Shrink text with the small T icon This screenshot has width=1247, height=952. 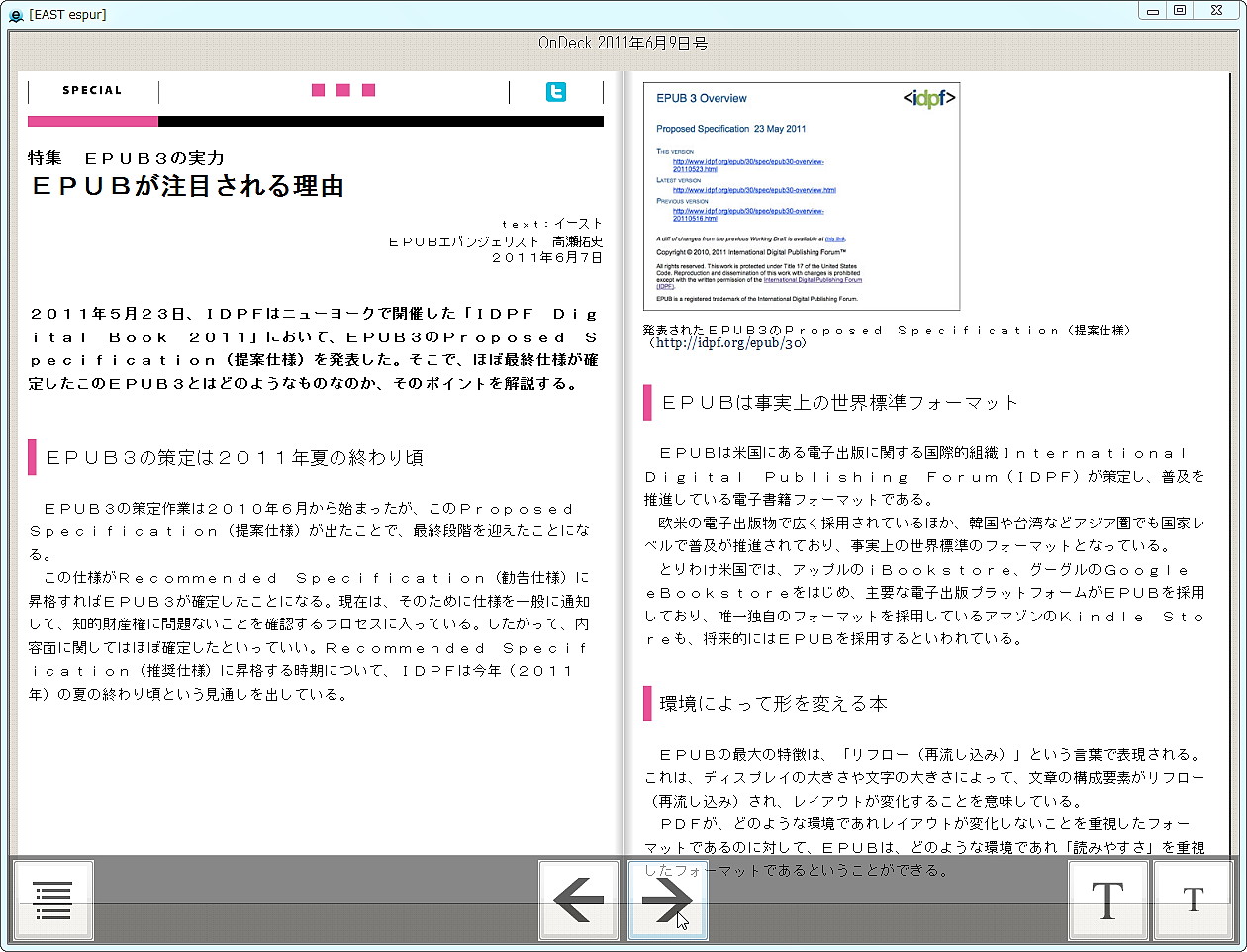[x=1193, y=900]
